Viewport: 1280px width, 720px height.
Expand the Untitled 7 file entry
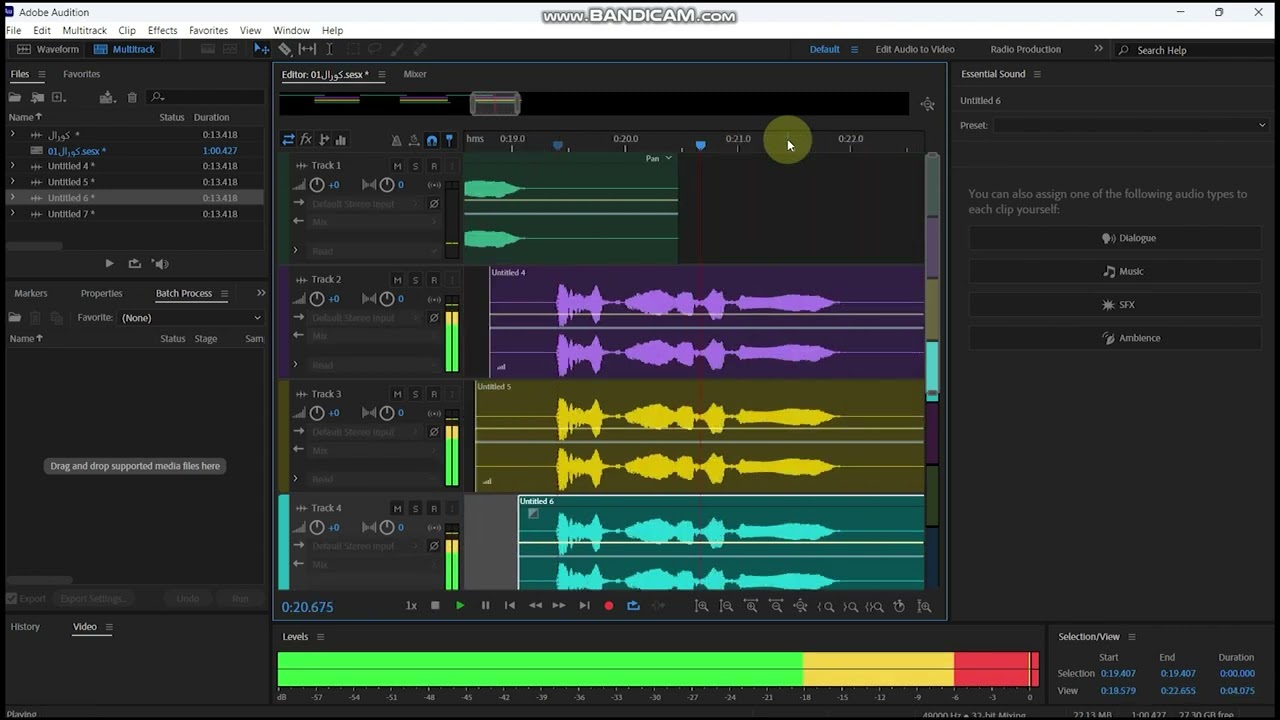(12, 213)
